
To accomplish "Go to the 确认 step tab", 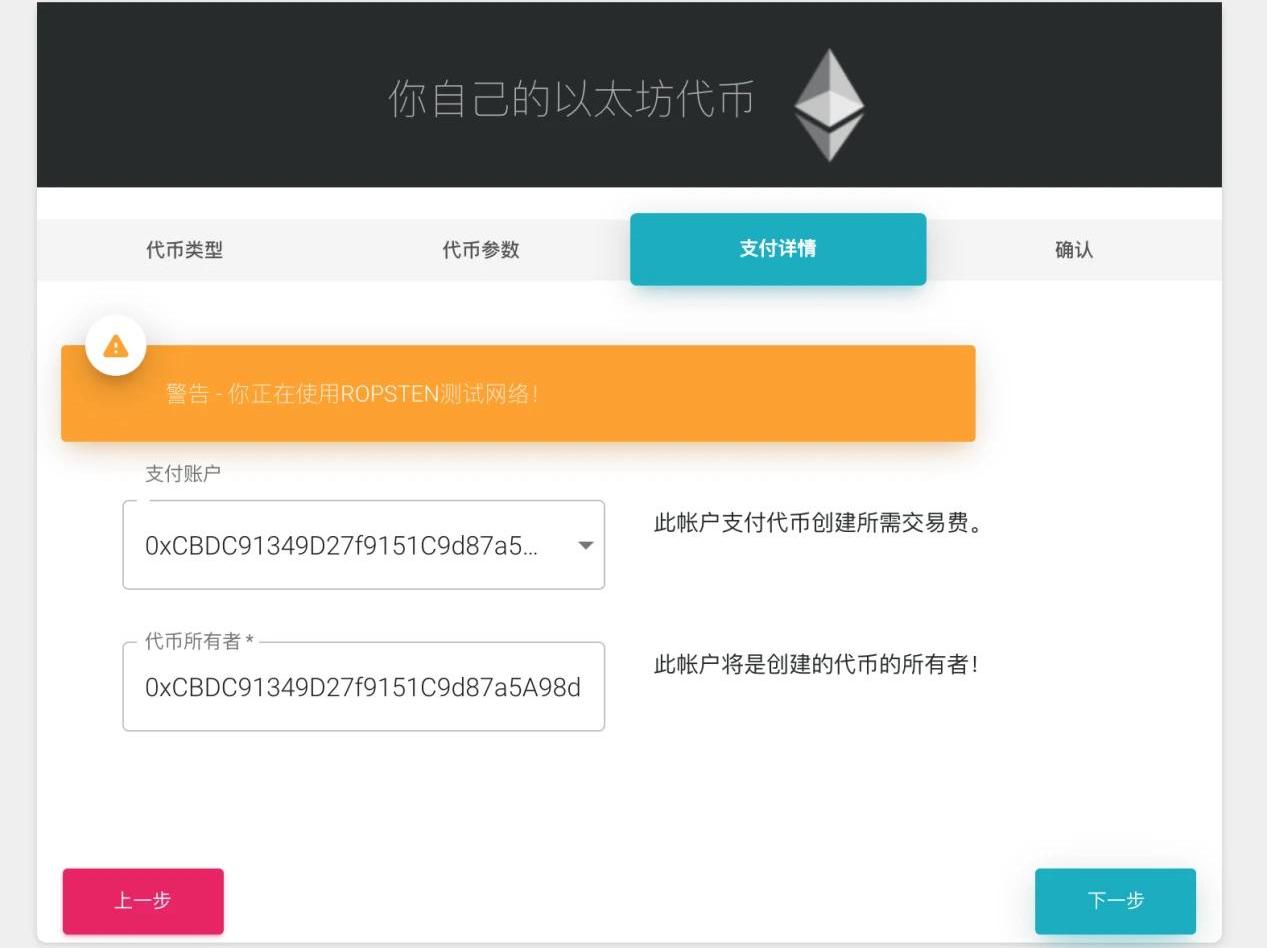I will tap(1074, 250).
